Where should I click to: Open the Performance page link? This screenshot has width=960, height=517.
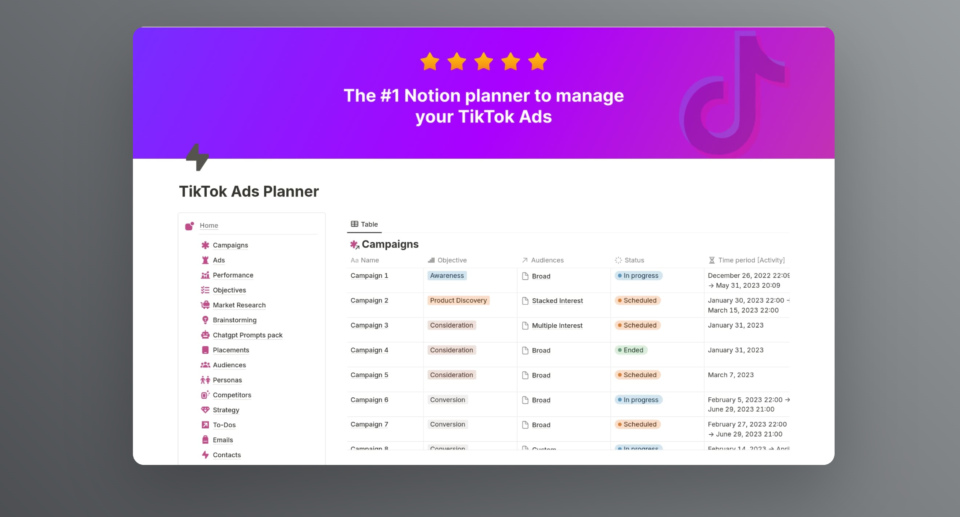point(233,275)
